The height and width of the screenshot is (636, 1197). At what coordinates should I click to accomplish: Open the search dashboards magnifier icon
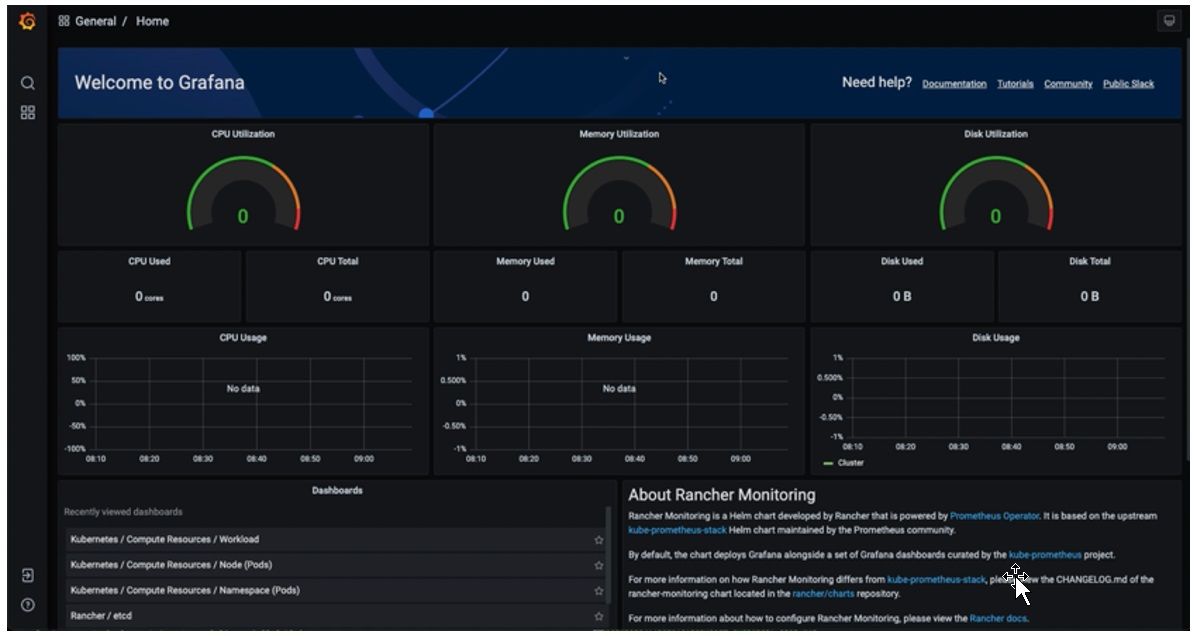tap(28, 83)
